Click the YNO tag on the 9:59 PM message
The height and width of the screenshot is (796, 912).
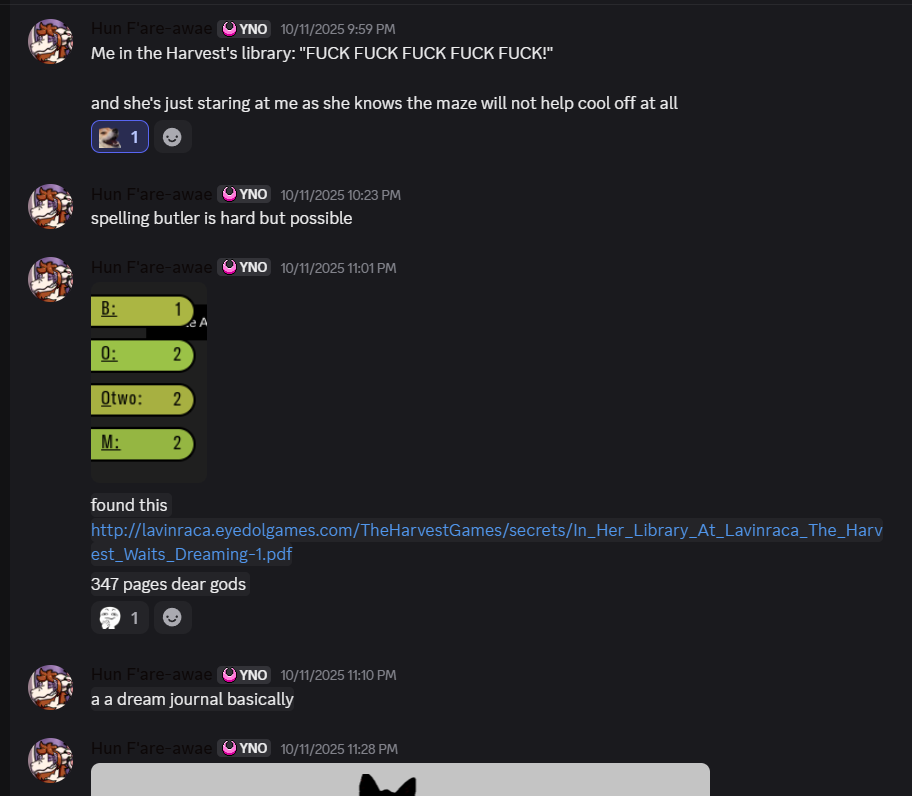pos(244,29)
